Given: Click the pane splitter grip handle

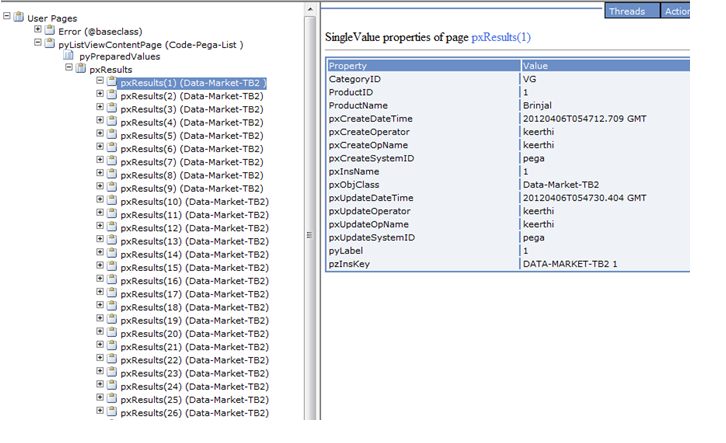Looking at the screenshot, I should (x=309, y=235).
